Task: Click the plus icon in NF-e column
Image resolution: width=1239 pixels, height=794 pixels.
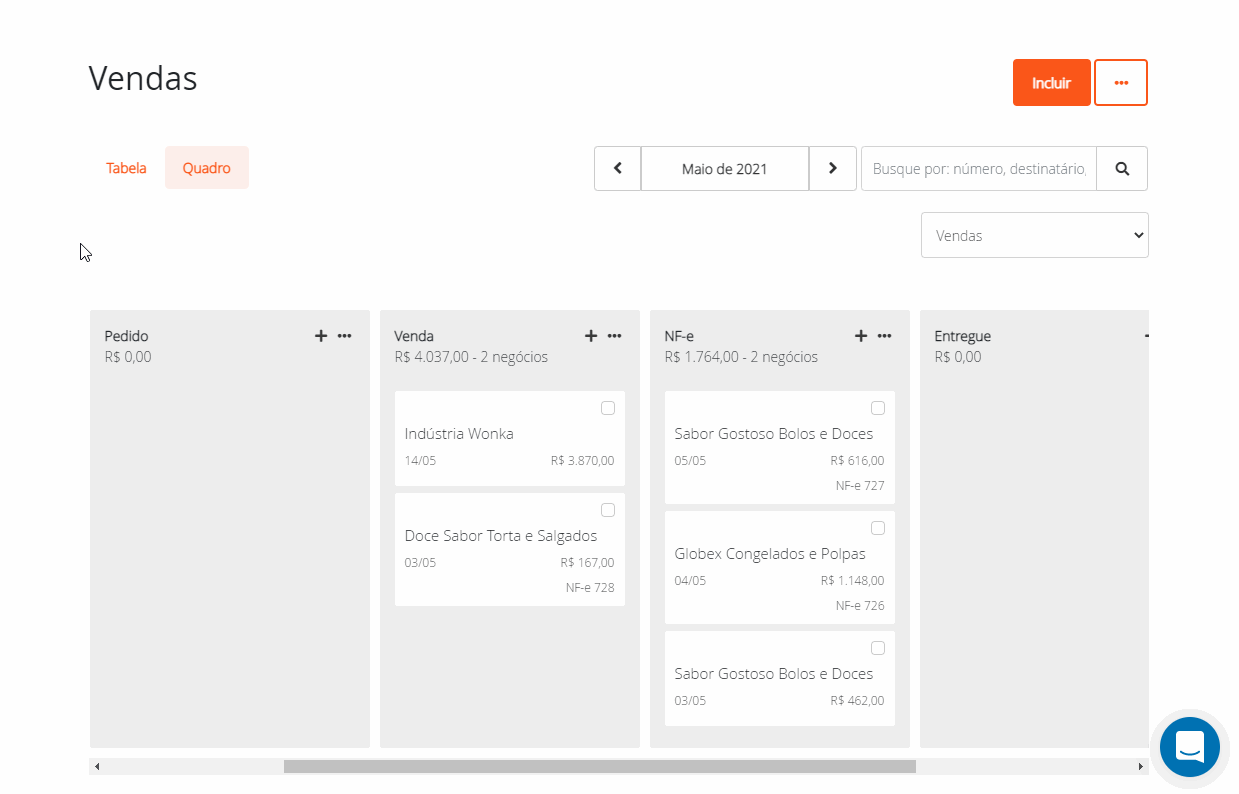Action: click(861, 336)
